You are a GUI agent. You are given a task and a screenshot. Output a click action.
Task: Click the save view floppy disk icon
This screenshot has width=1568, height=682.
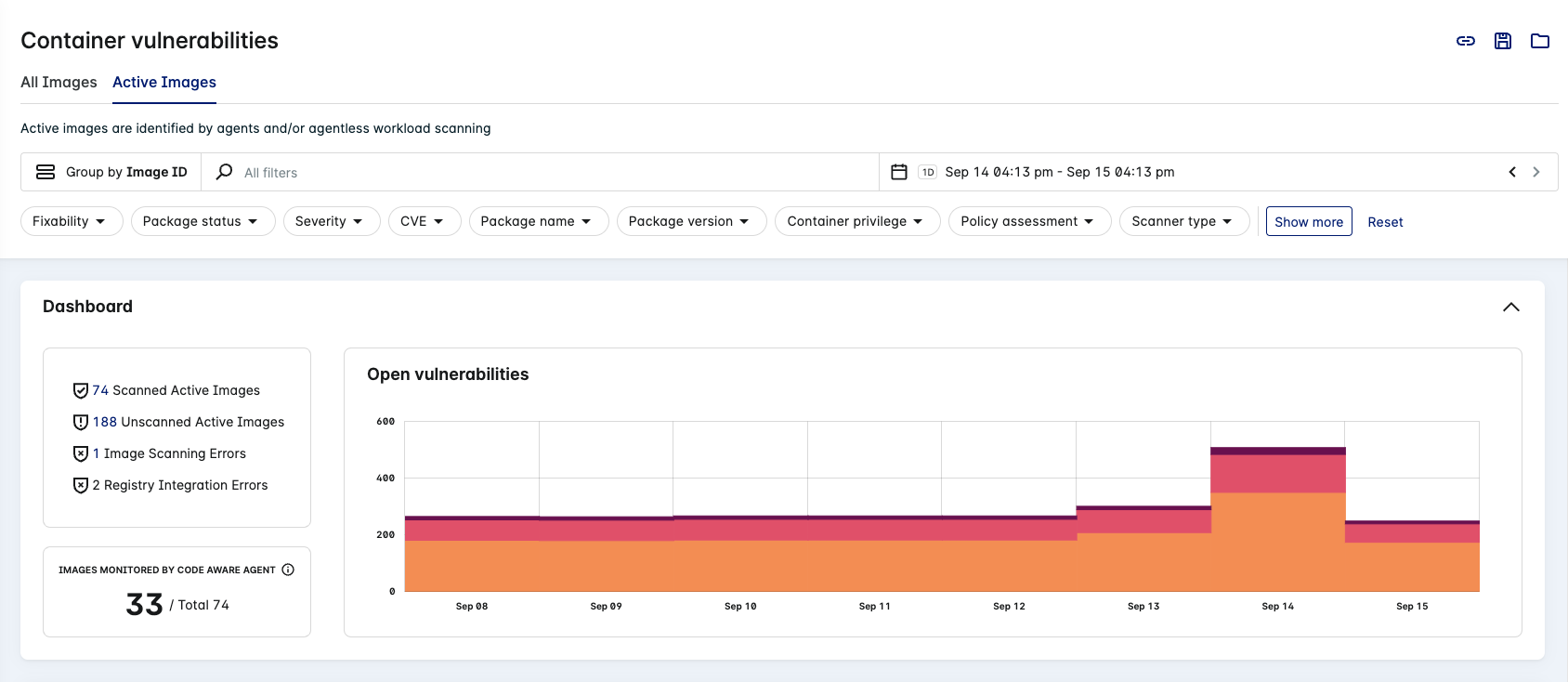[x=1502, y=41]
